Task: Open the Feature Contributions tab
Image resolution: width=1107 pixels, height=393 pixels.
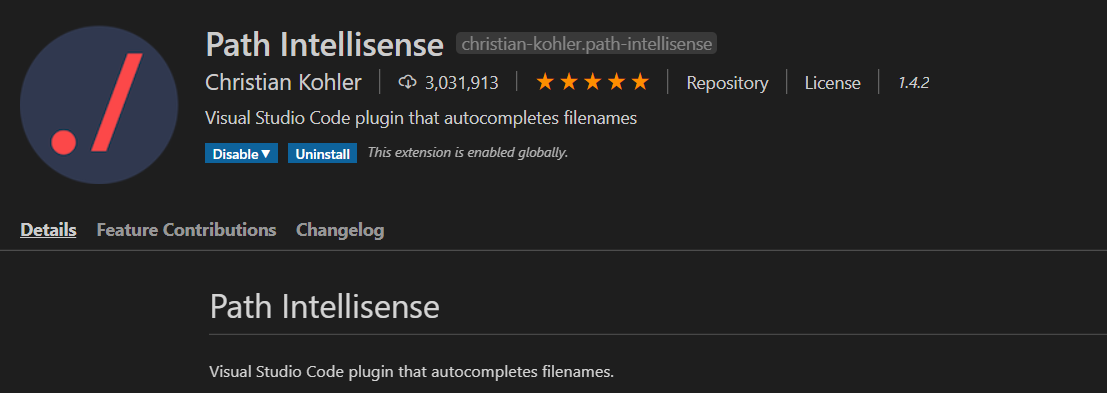Action: 186,230
